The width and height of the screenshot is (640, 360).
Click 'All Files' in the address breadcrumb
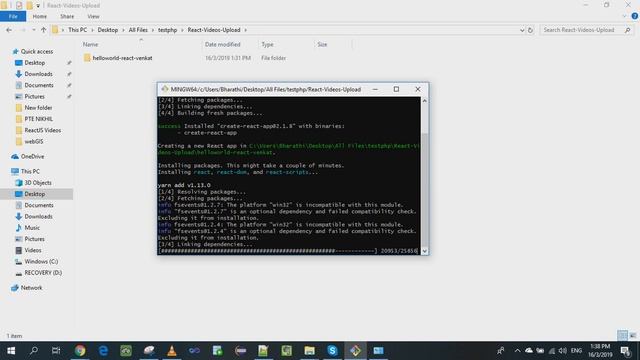(138, 30)
